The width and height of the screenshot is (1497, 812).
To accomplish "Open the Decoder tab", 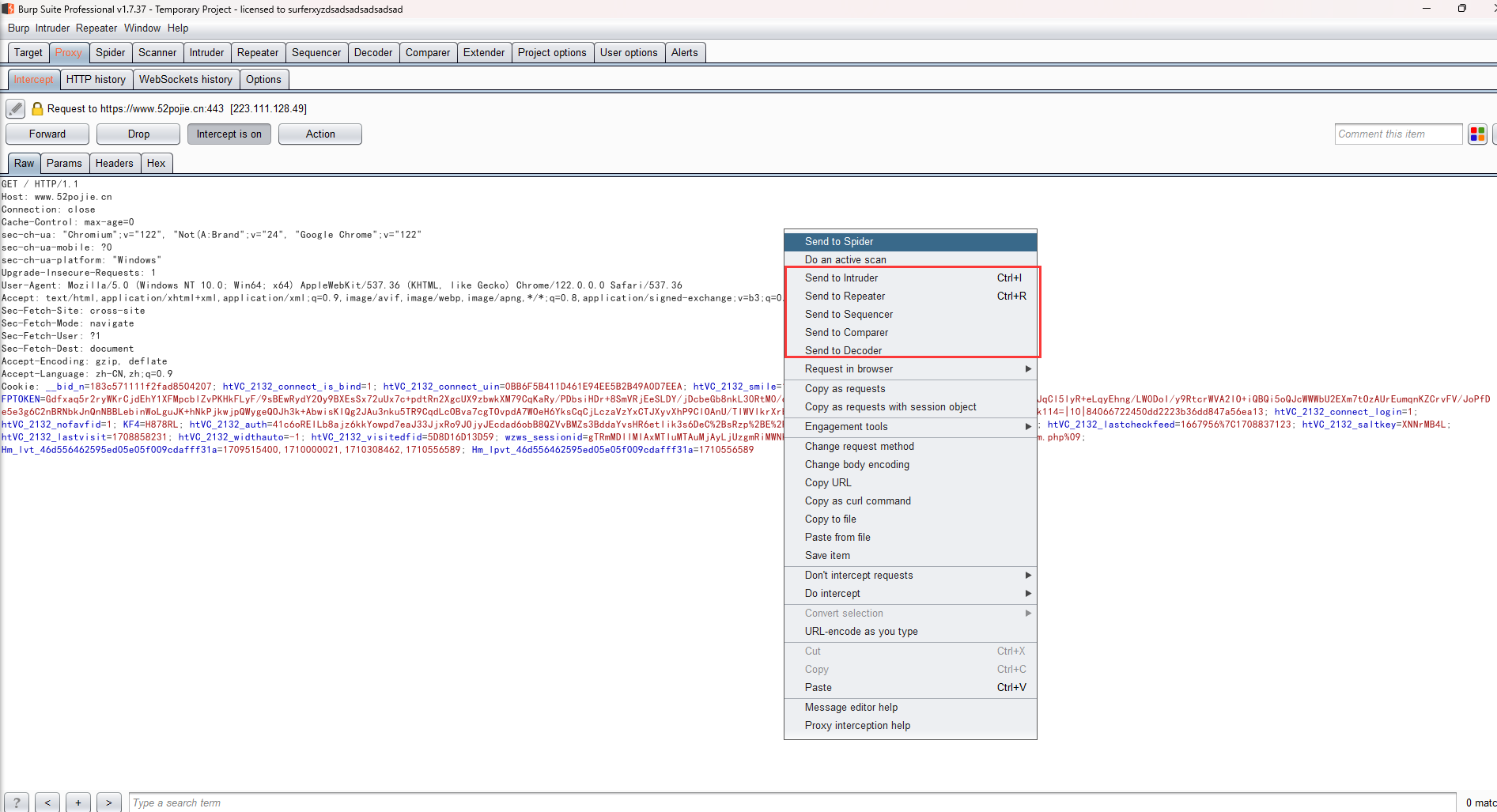I will pos(373,53).
